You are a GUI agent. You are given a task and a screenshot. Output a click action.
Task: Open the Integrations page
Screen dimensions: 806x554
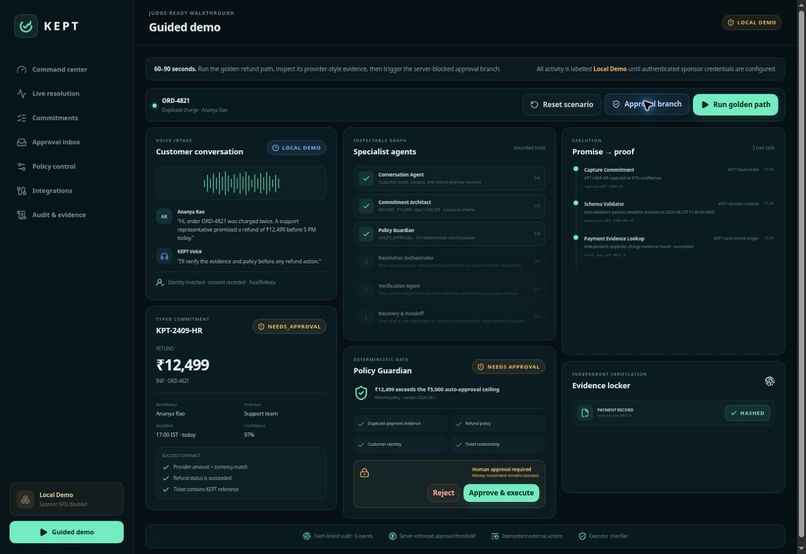52,191
